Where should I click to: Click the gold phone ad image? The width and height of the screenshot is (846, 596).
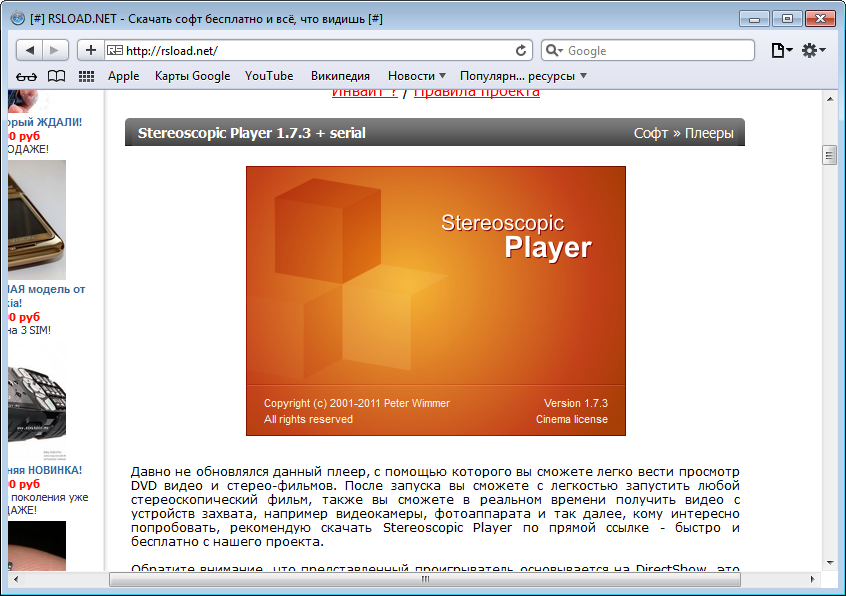point(37,220)
